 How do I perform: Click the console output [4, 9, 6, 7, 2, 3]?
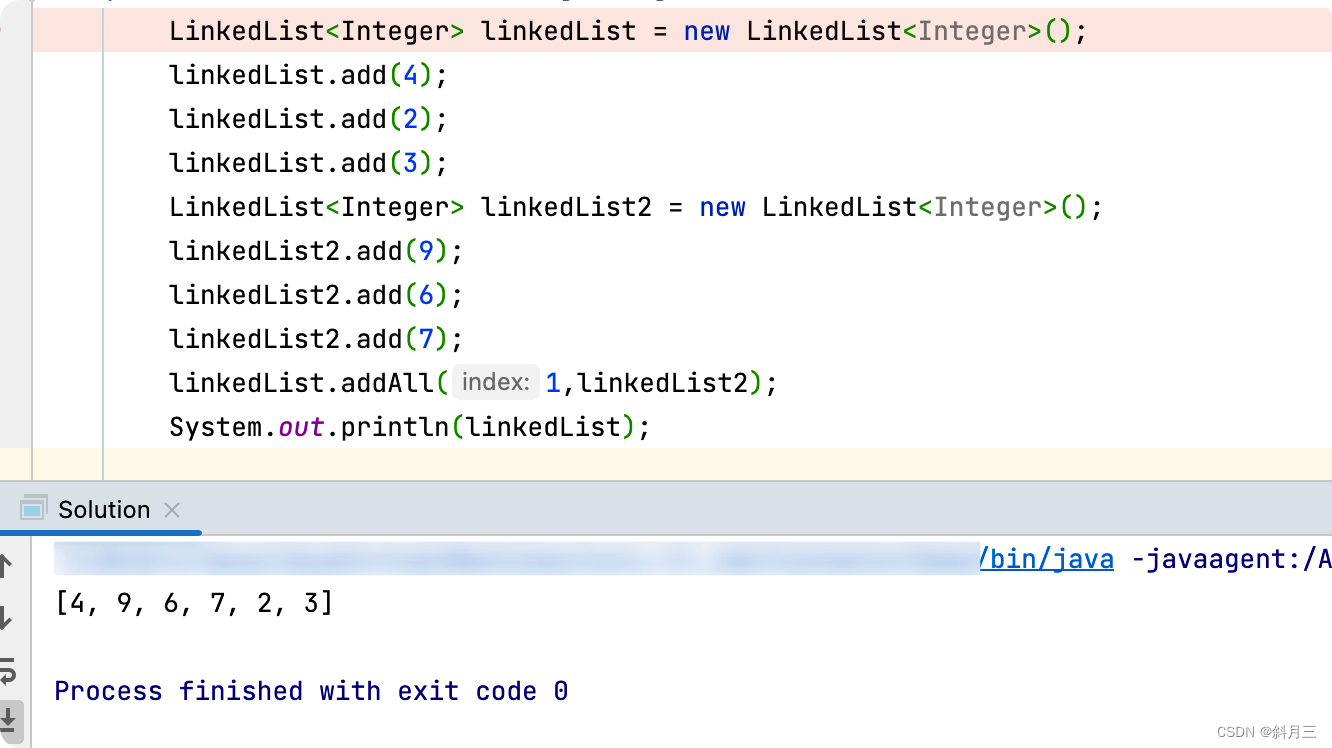(x=194, y=604)
